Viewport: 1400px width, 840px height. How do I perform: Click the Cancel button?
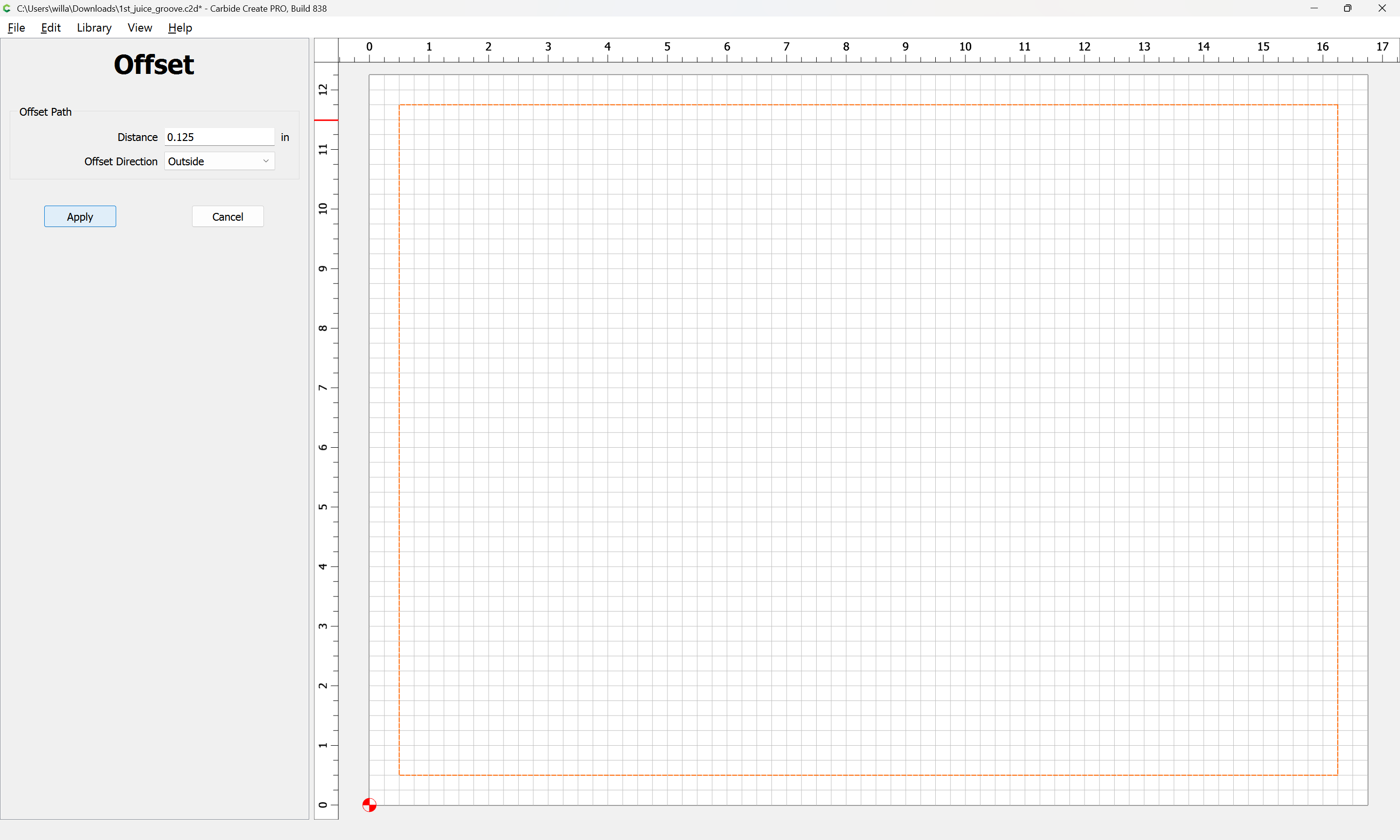[227, 217]
